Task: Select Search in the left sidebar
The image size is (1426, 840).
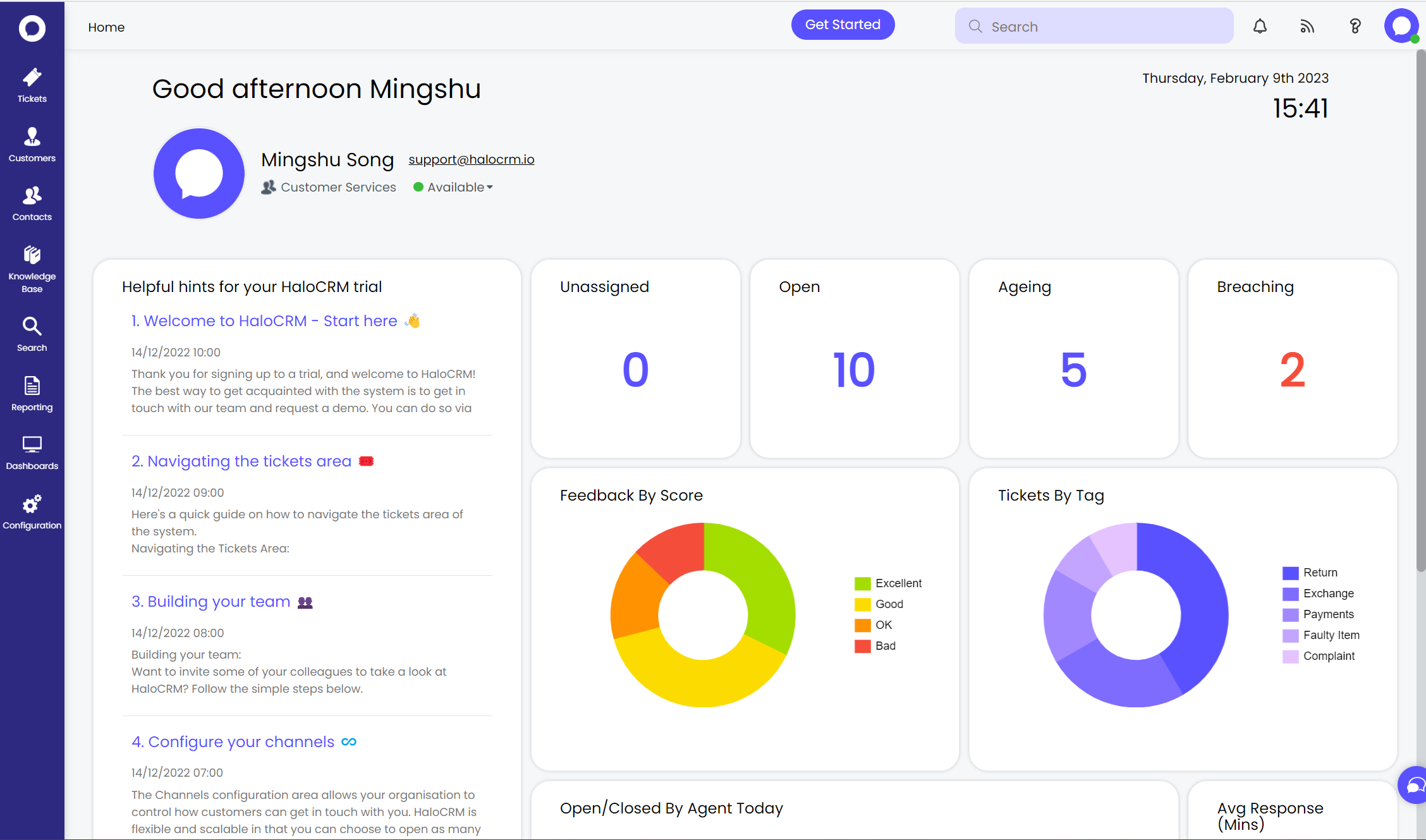Action: click(32, 334)
